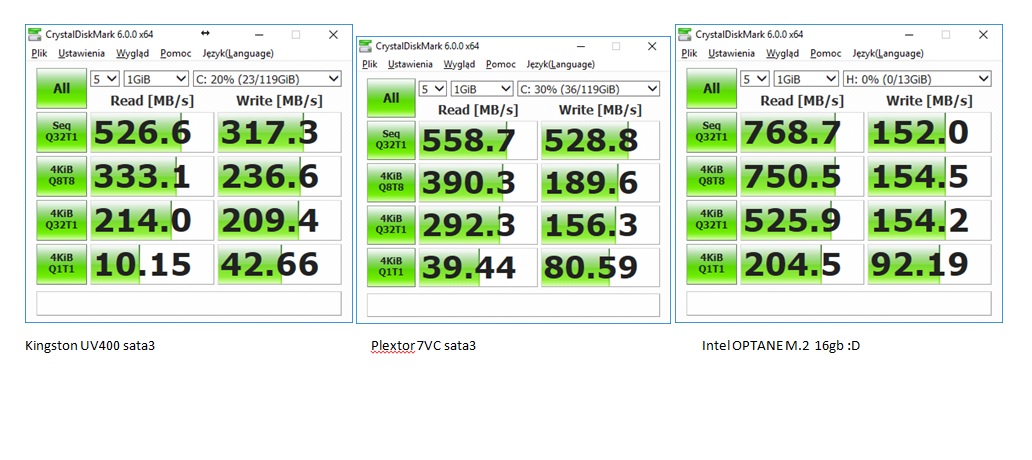The image size is (1032, 460).
Task: Open 1GiB test size dropdown in Kingston window
Action: 157,79
